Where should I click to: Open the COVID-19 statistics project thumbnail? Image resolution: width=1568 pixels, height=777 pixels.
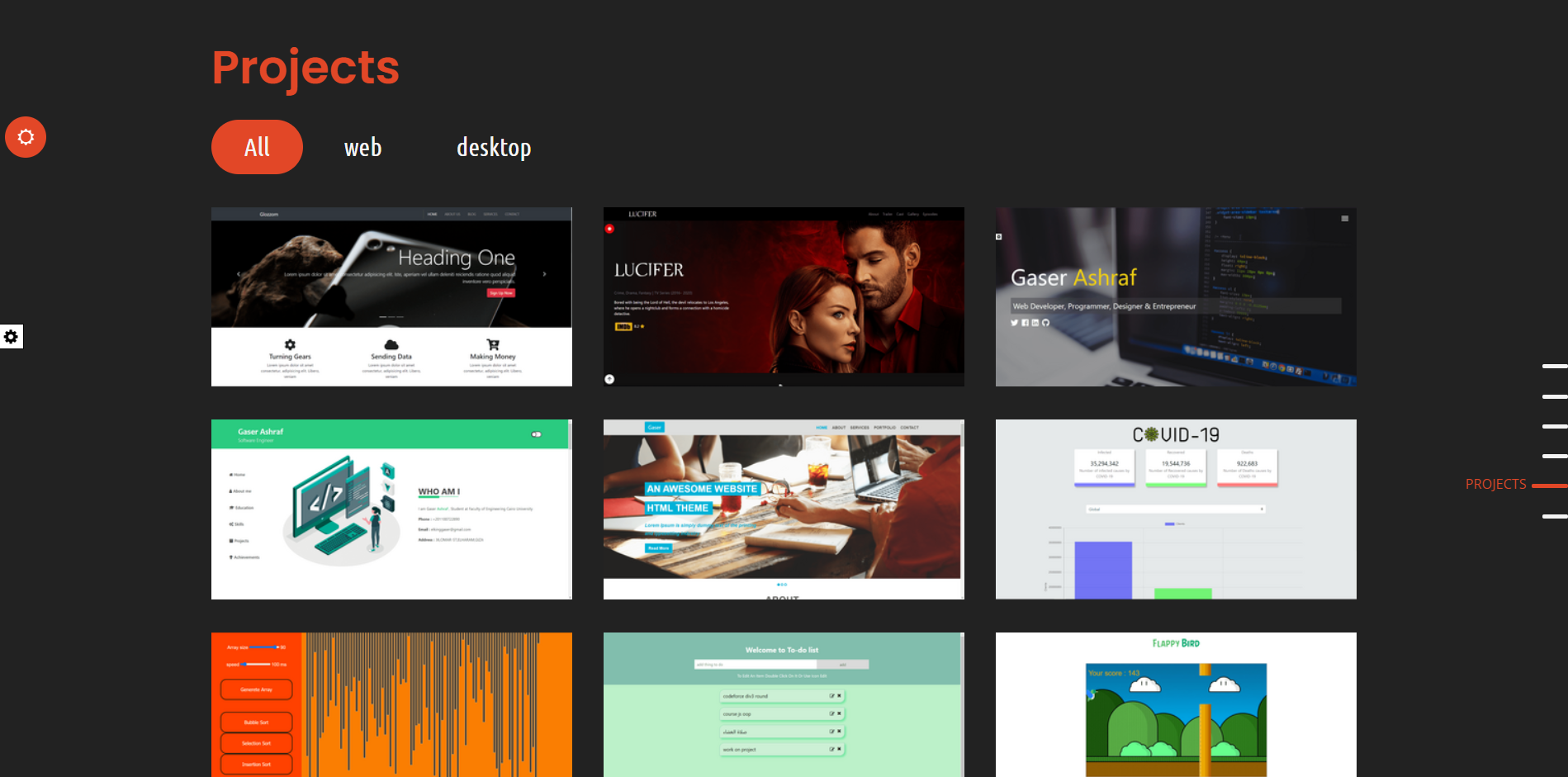tap(1176, 509)
